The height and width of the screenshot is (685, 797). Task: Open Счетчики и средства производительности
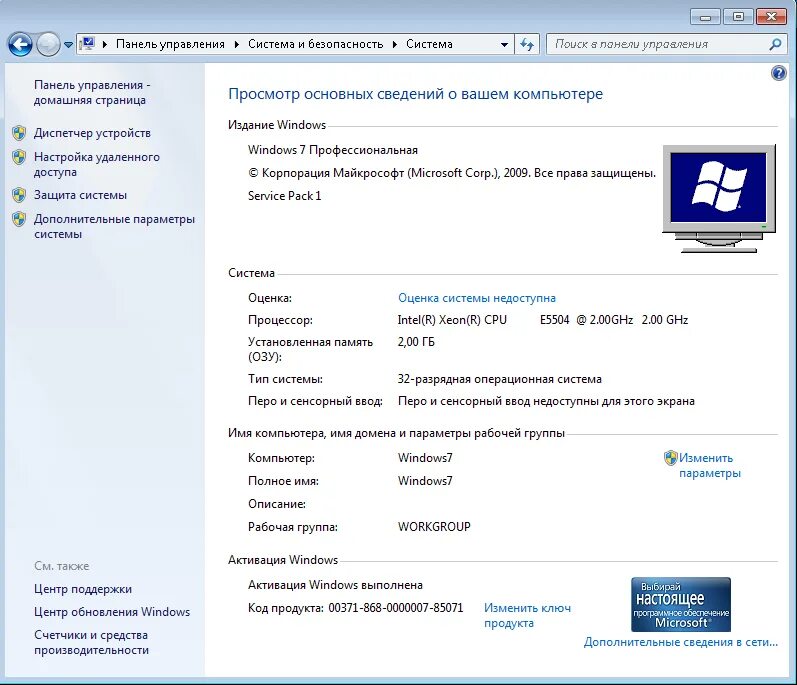point(91,642)
